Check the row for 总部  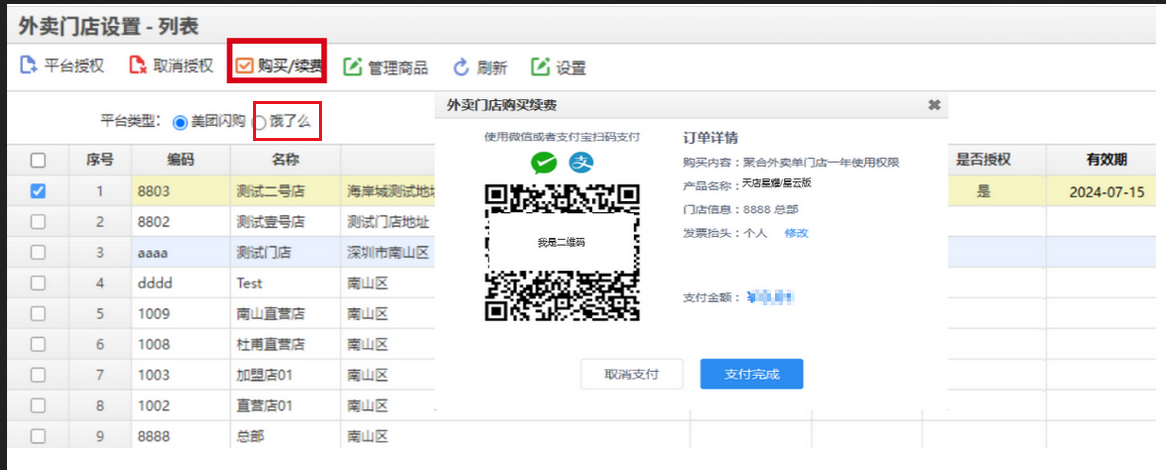[38, 436]
